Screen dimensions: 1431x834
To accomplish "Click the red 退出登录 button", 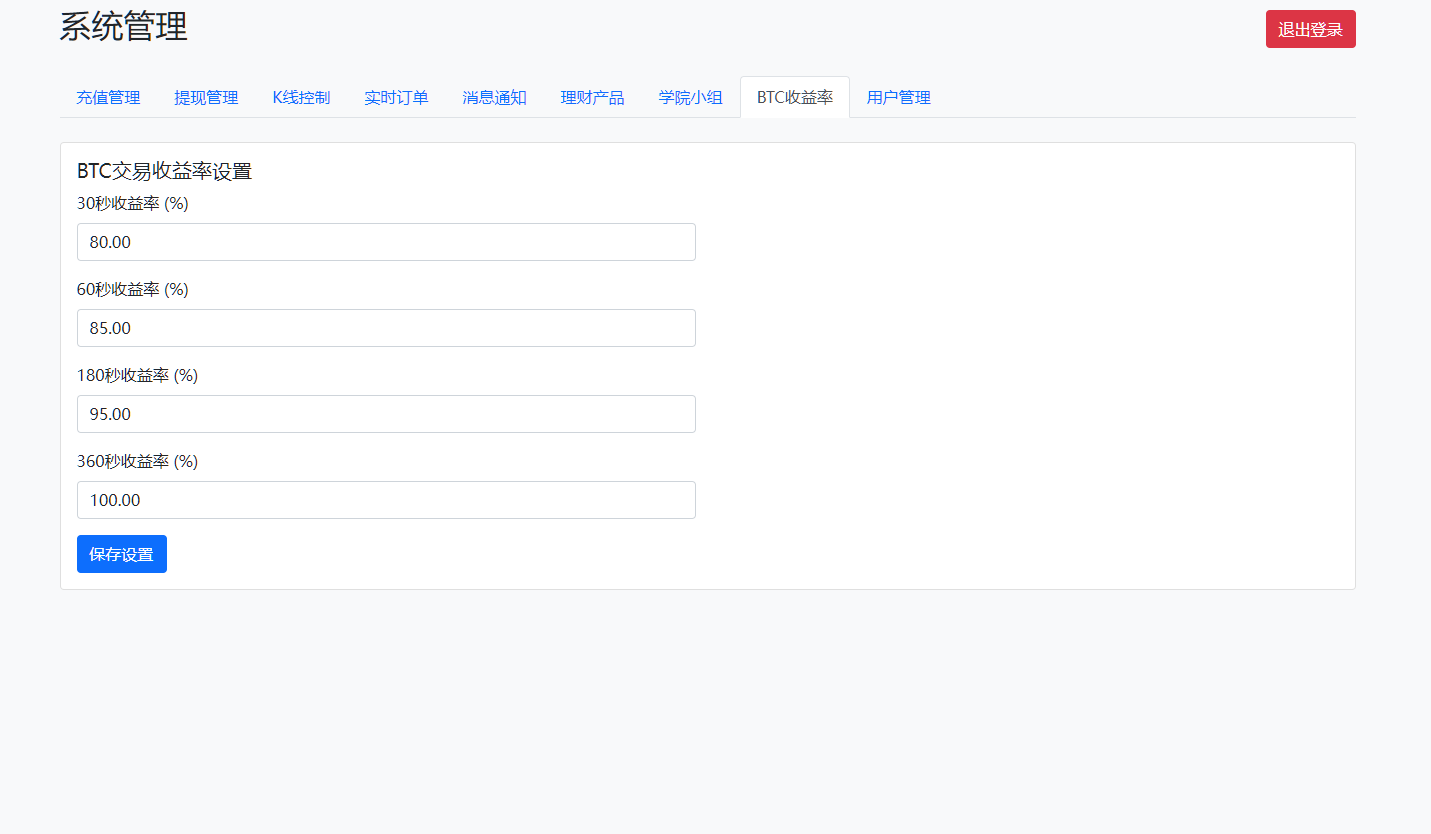I will (1310, 29).
